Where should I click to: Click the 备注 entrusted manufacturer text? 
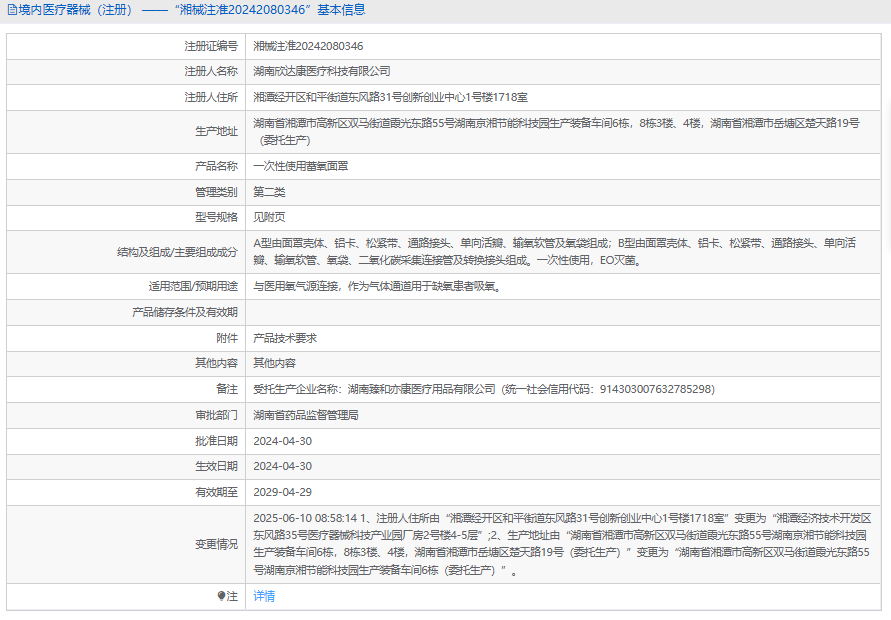[484, 389]
